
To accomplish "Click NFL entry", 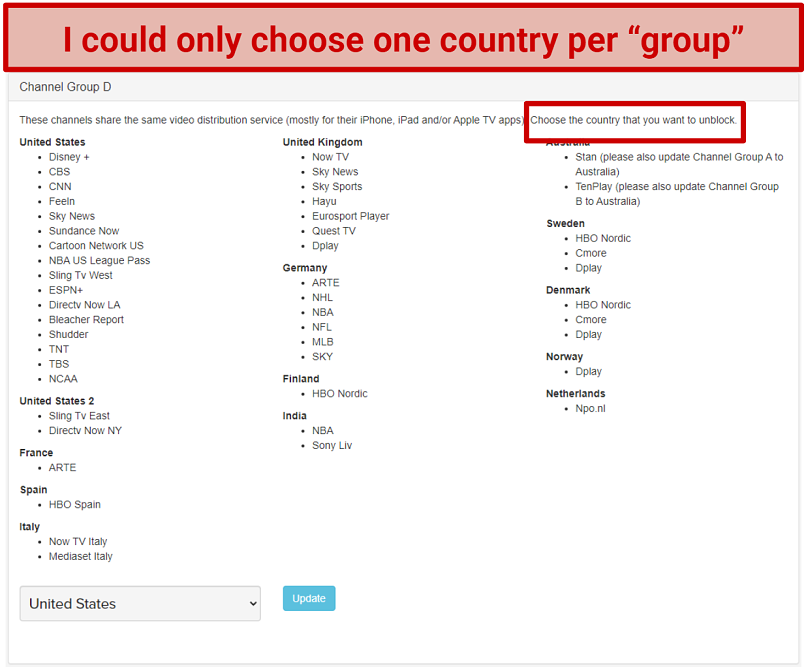I will (x=322, y=327).
